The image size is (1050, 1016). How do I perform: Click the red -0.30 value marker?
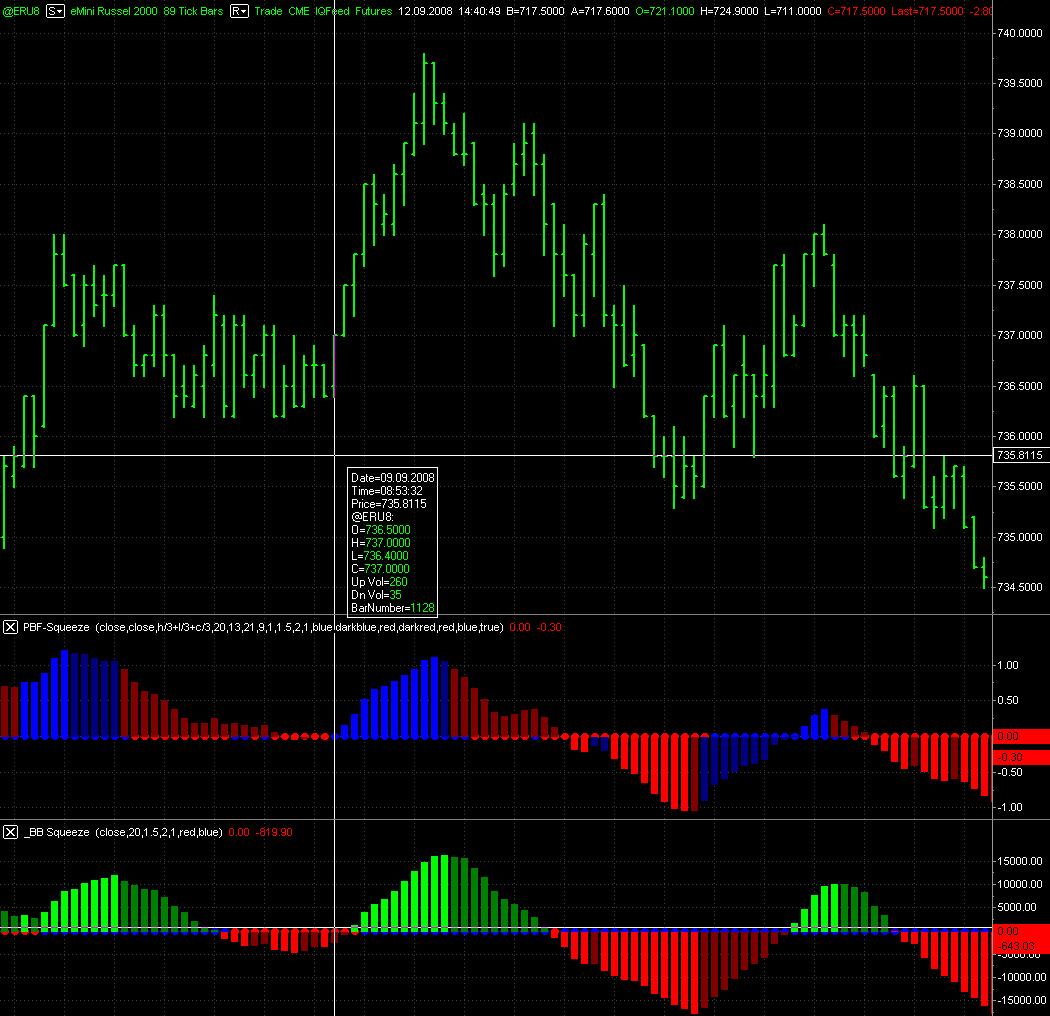coord(1020,757)
